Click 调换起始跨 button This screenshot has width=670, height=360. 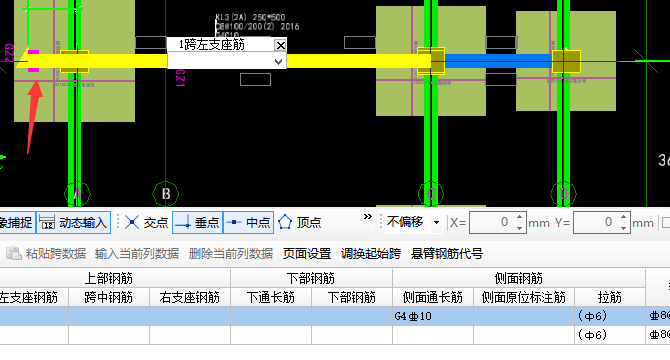click(371, 254)
